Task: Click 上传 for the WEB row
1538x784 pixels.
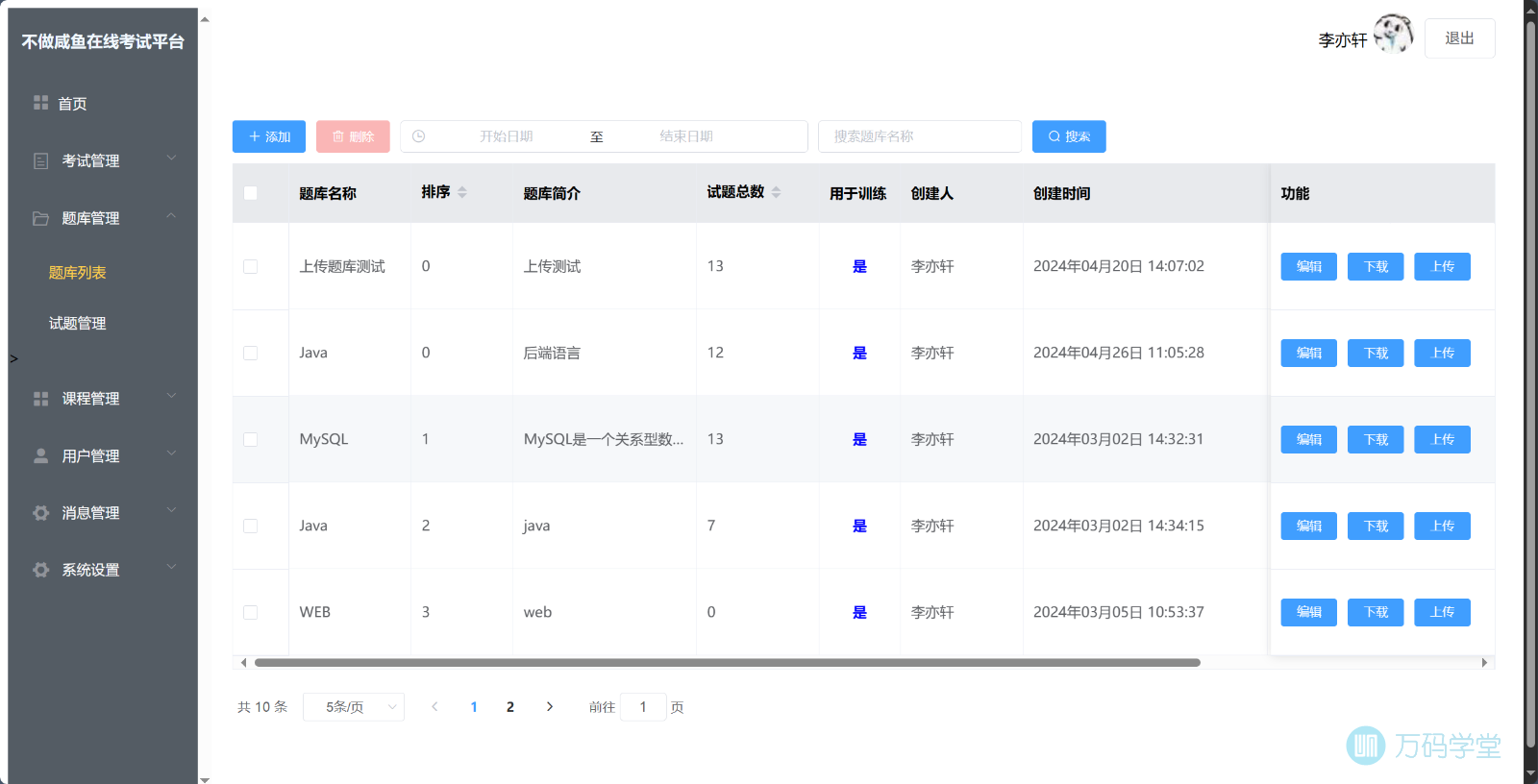Action: tap(1442, 612)
